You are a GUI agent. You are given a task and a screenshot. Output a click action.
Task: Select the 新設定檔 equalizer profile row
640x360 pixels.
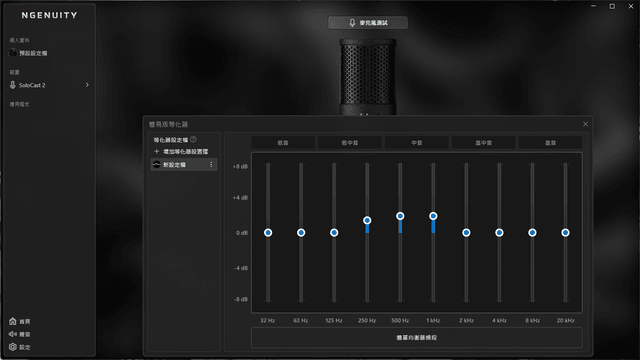(184, 164)
